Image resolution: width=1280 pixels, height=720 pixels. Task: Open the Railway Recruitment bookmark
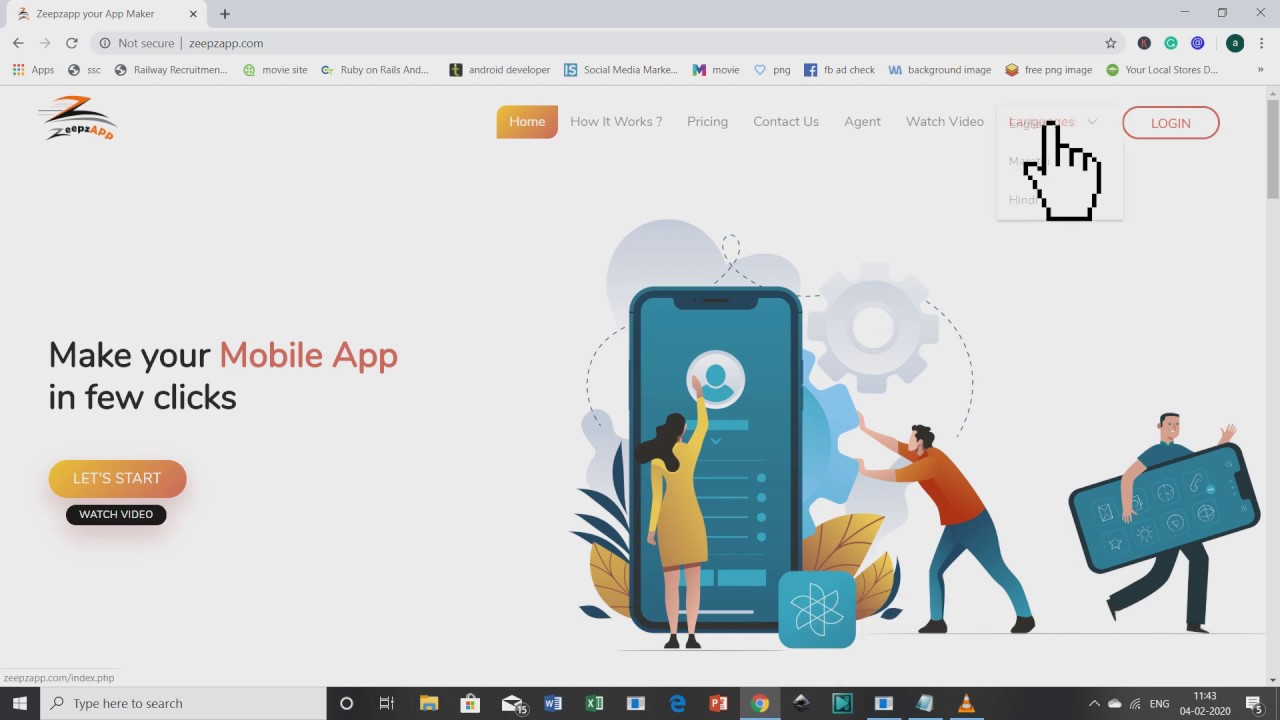171,70
